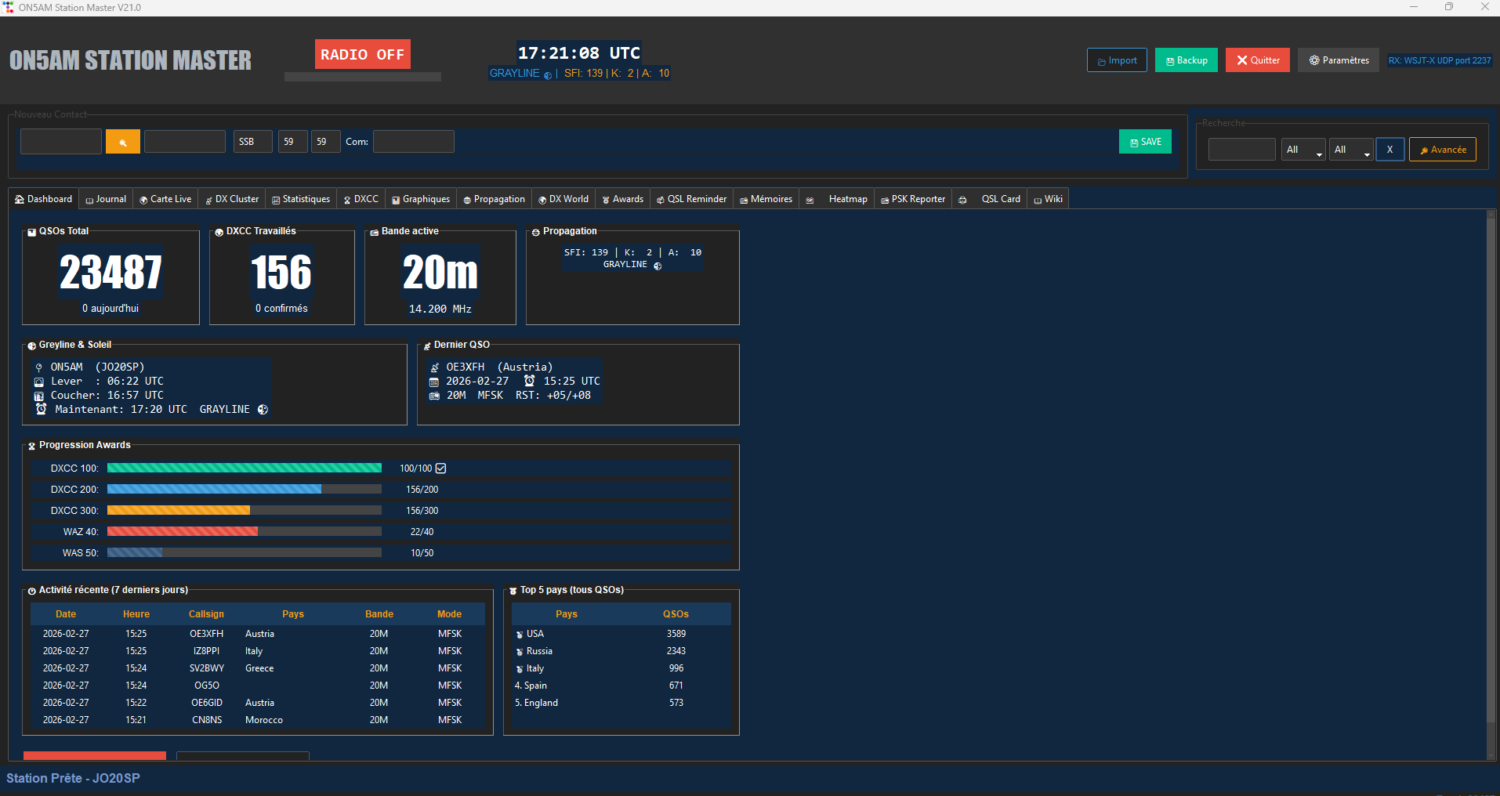1500x796 pixels.
Task: Switch to the Dashboard tab
Action: 43,199
